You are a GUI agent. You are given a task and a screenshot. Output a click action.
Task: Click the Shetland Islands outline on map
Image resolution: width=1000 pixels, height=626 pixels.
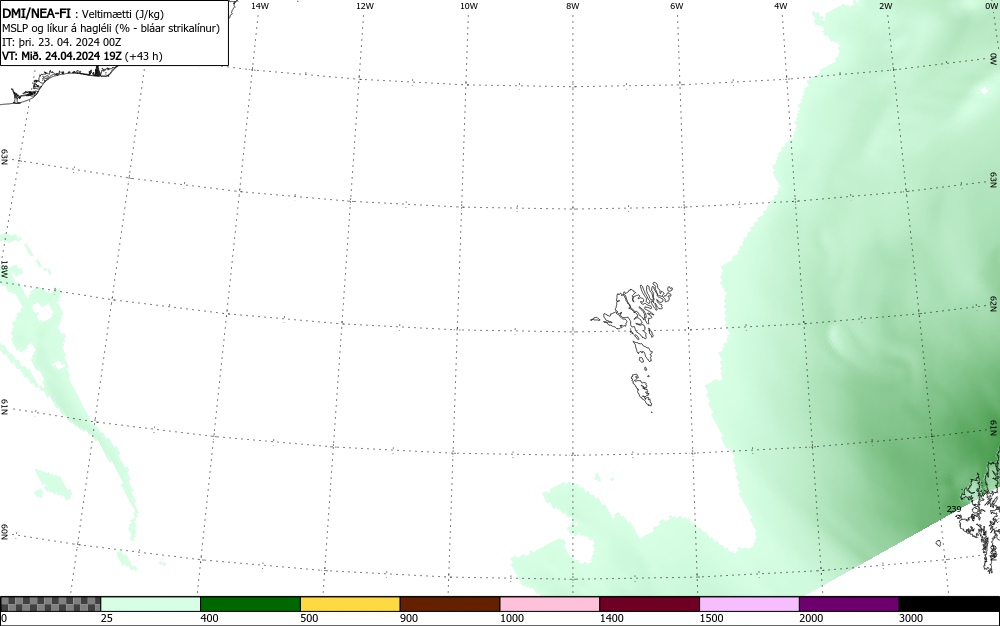pos(978,510)
